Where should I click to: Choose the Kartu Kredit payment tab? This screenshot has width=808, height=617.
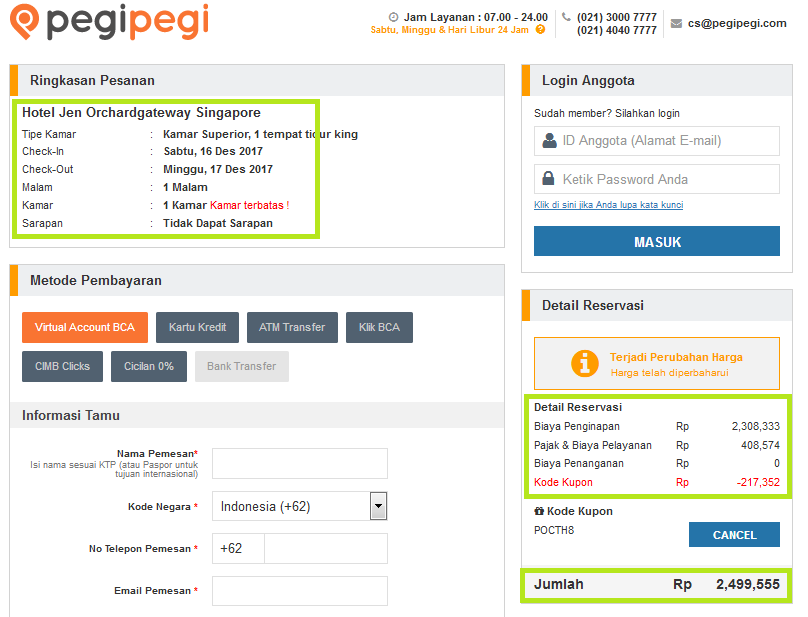(197, 327)
